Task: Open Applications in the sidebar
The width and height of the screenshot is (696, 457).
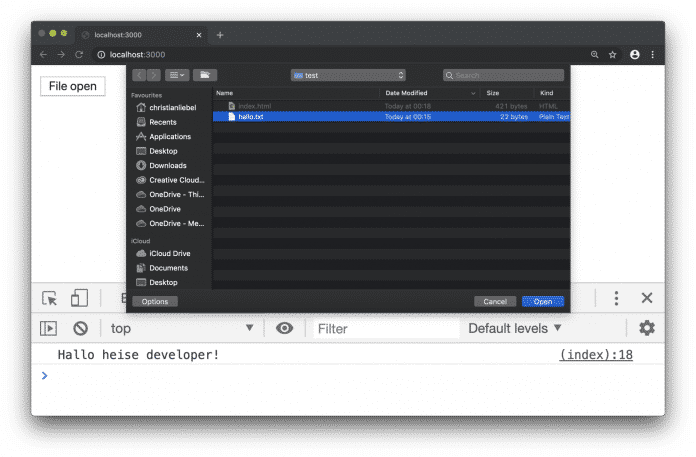Action: pyautogui.click(x=164, y=137)
